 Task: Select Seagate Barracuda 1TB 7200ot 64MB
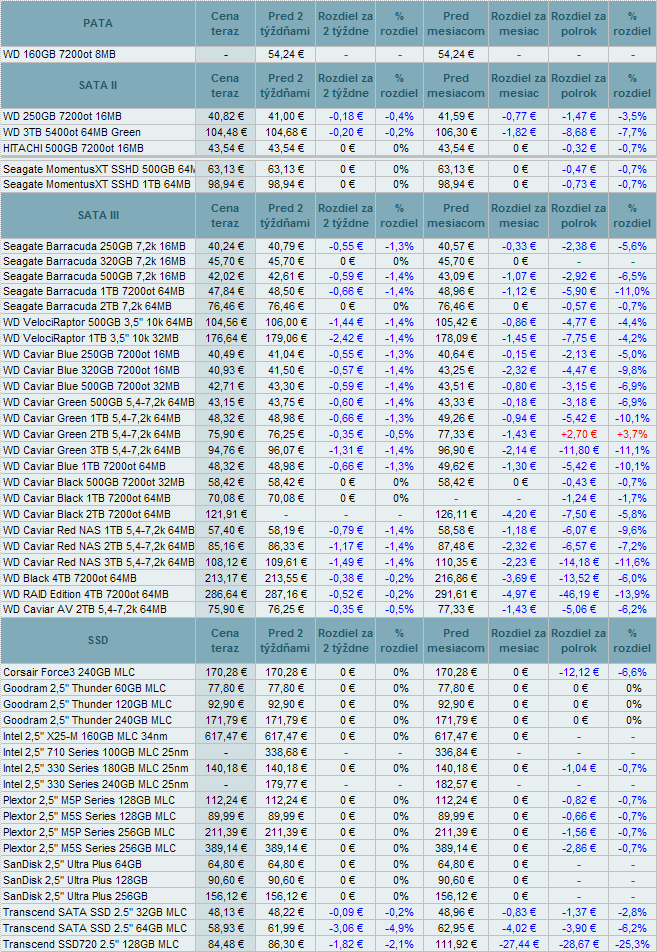point(94,291)
